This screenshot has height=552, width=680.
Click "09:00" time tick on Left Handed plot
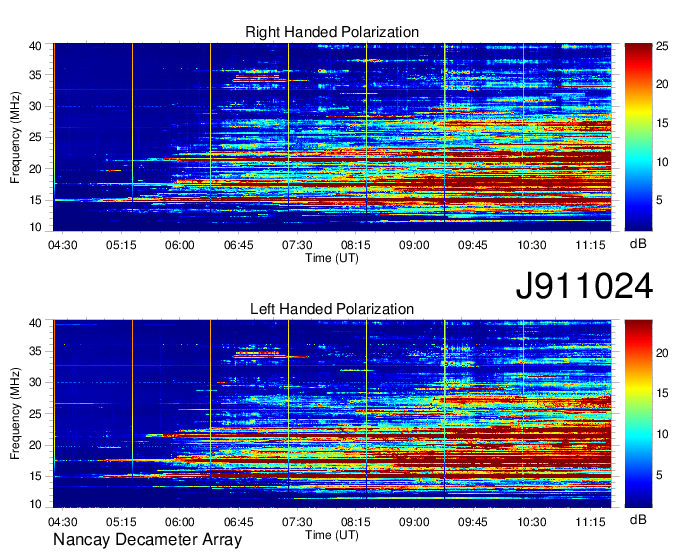[414, 522]
